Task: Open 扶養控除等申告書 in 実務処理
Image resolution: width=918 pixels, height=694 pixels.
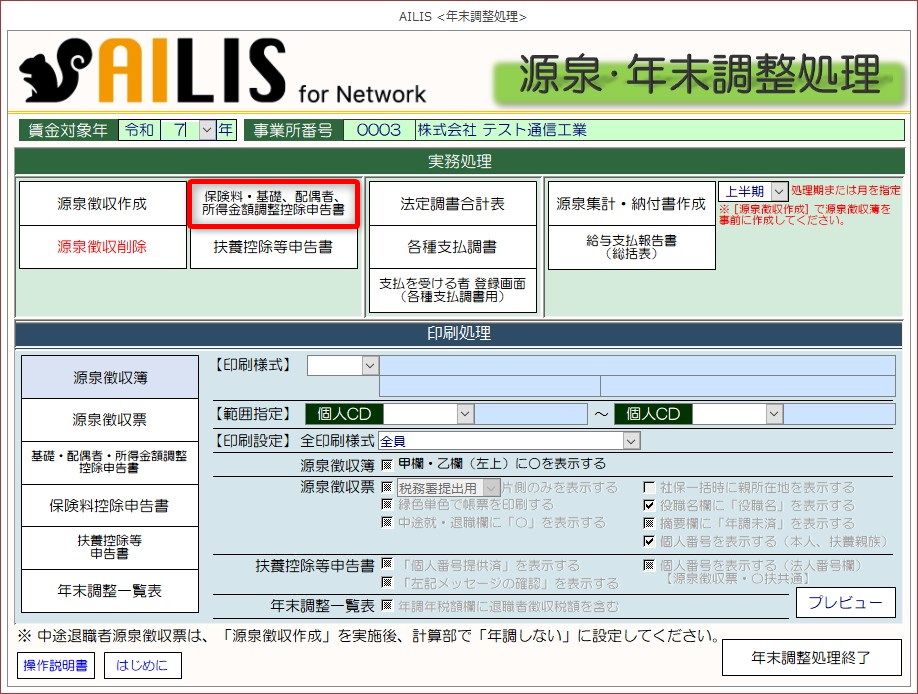Action: tap(273, 247)
